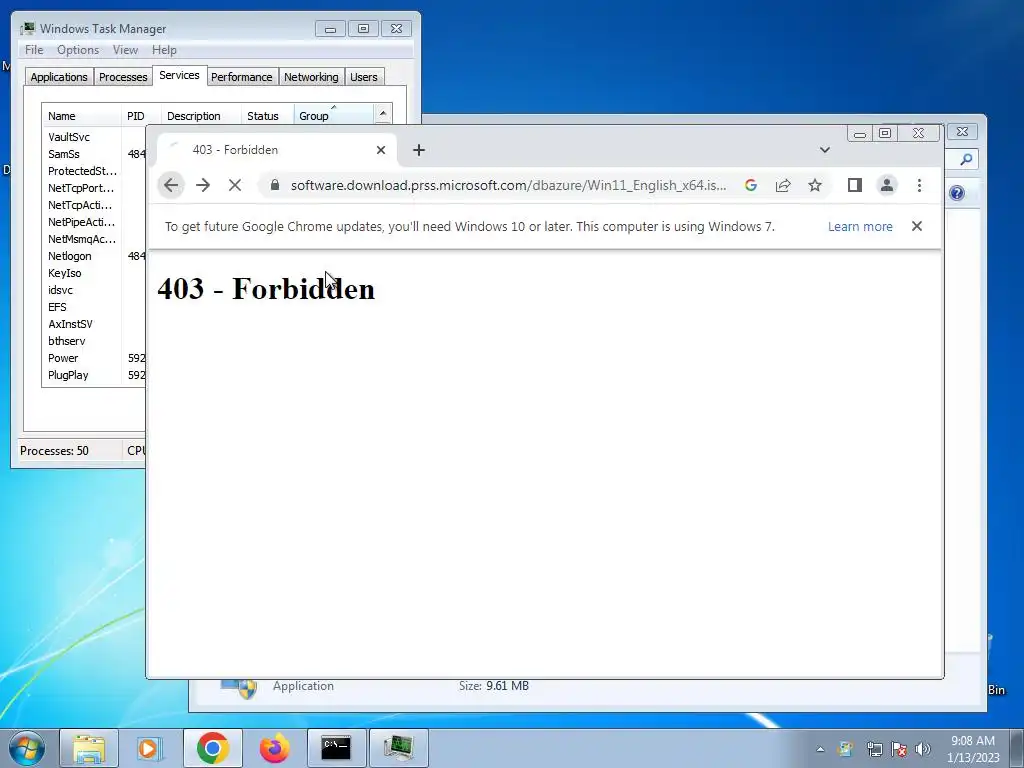This screenshot has width=1024, height=768.
Task: Switch to the Users tab
Action: (x=364, y=77)
